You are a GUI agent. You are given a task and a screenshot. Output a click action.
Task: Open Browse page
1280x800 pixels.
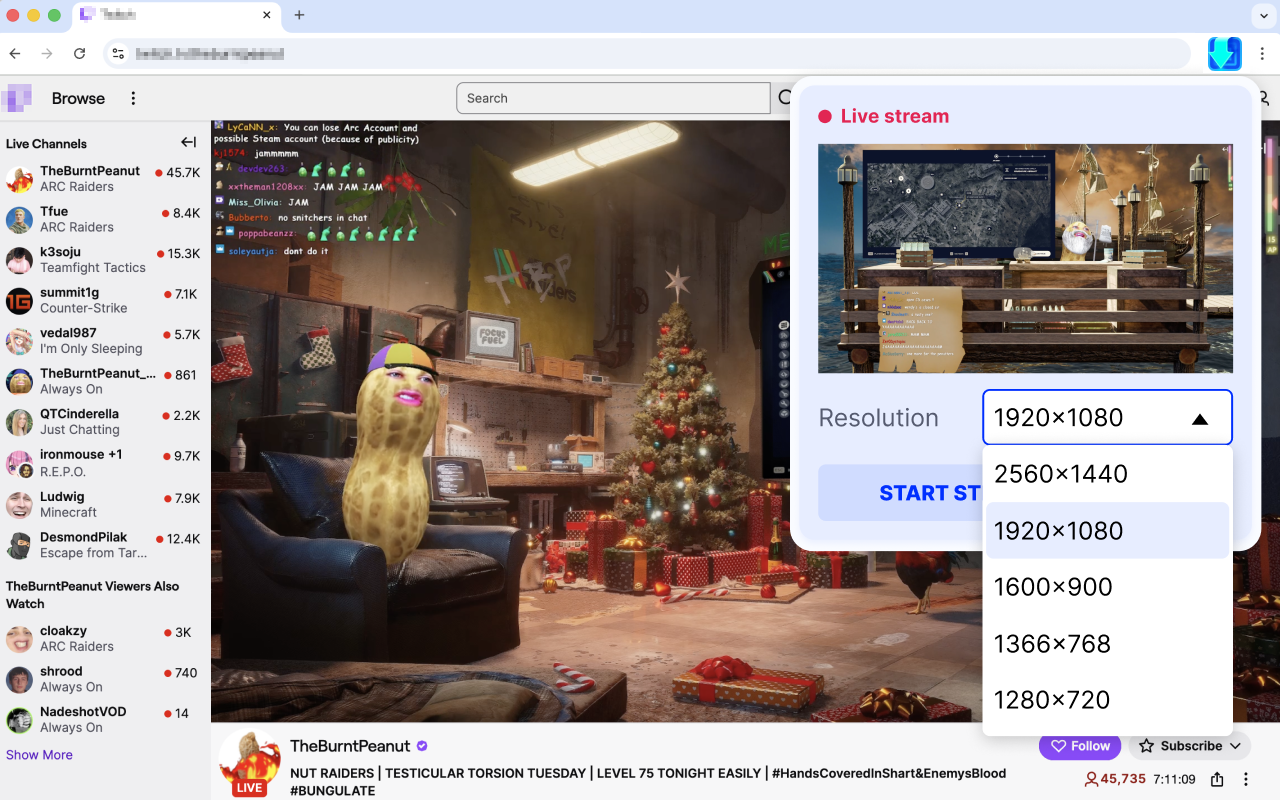78,98
